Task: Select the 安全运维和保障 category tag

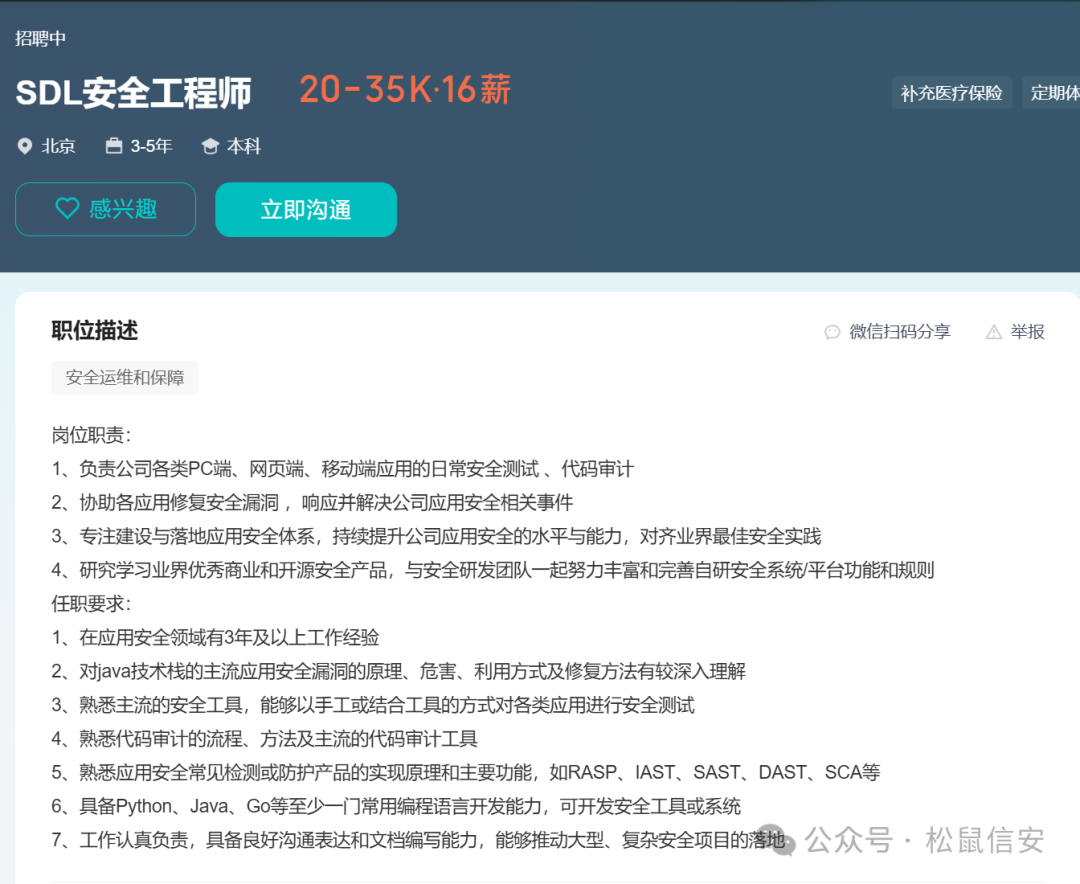Action: click(124, 377)
